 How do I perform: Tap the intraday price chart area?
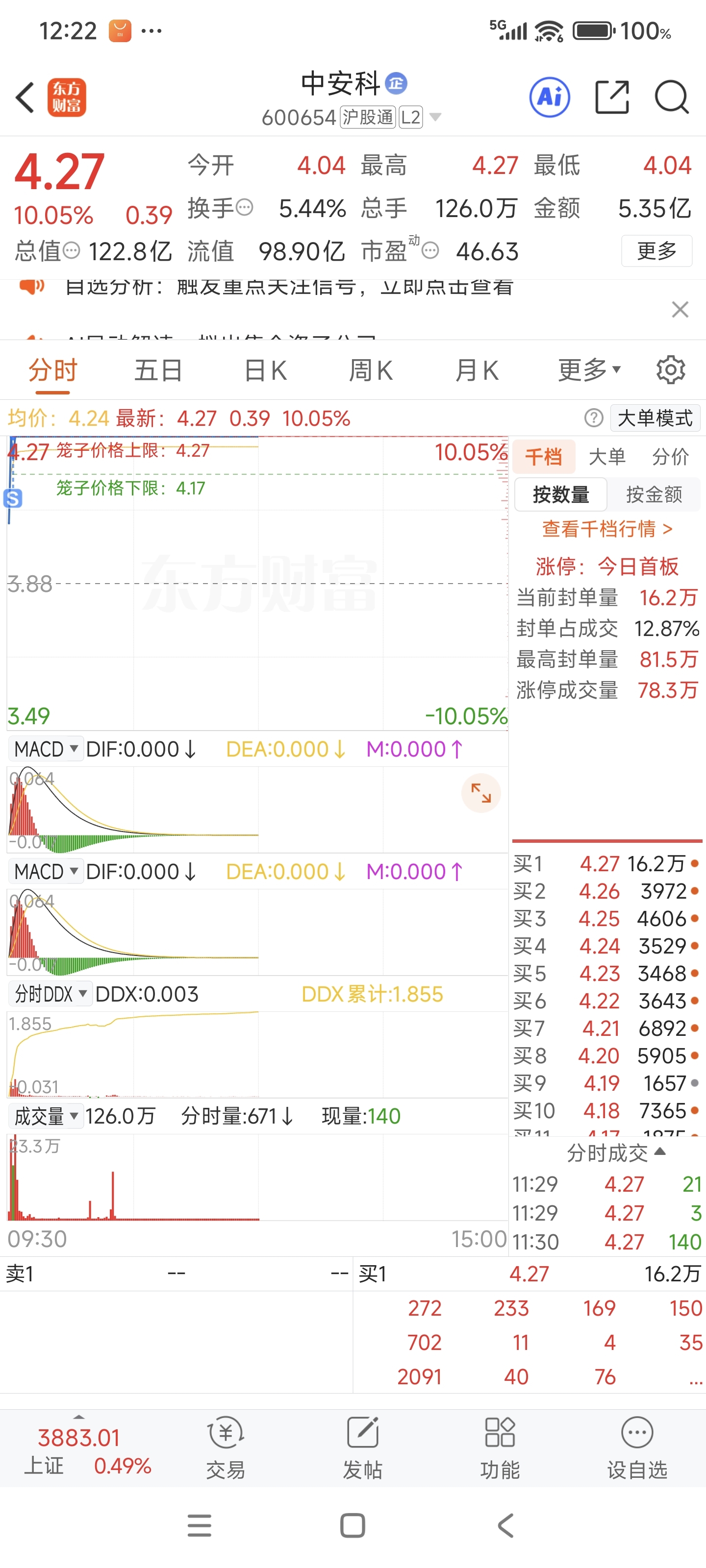(257, 583)
